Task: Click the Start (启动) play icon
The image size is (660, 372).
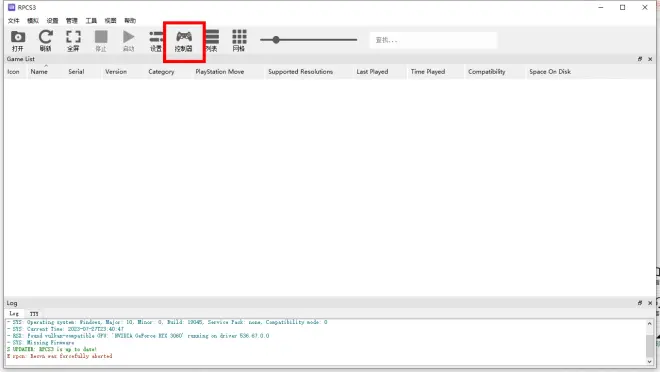Action: point(128,40)
